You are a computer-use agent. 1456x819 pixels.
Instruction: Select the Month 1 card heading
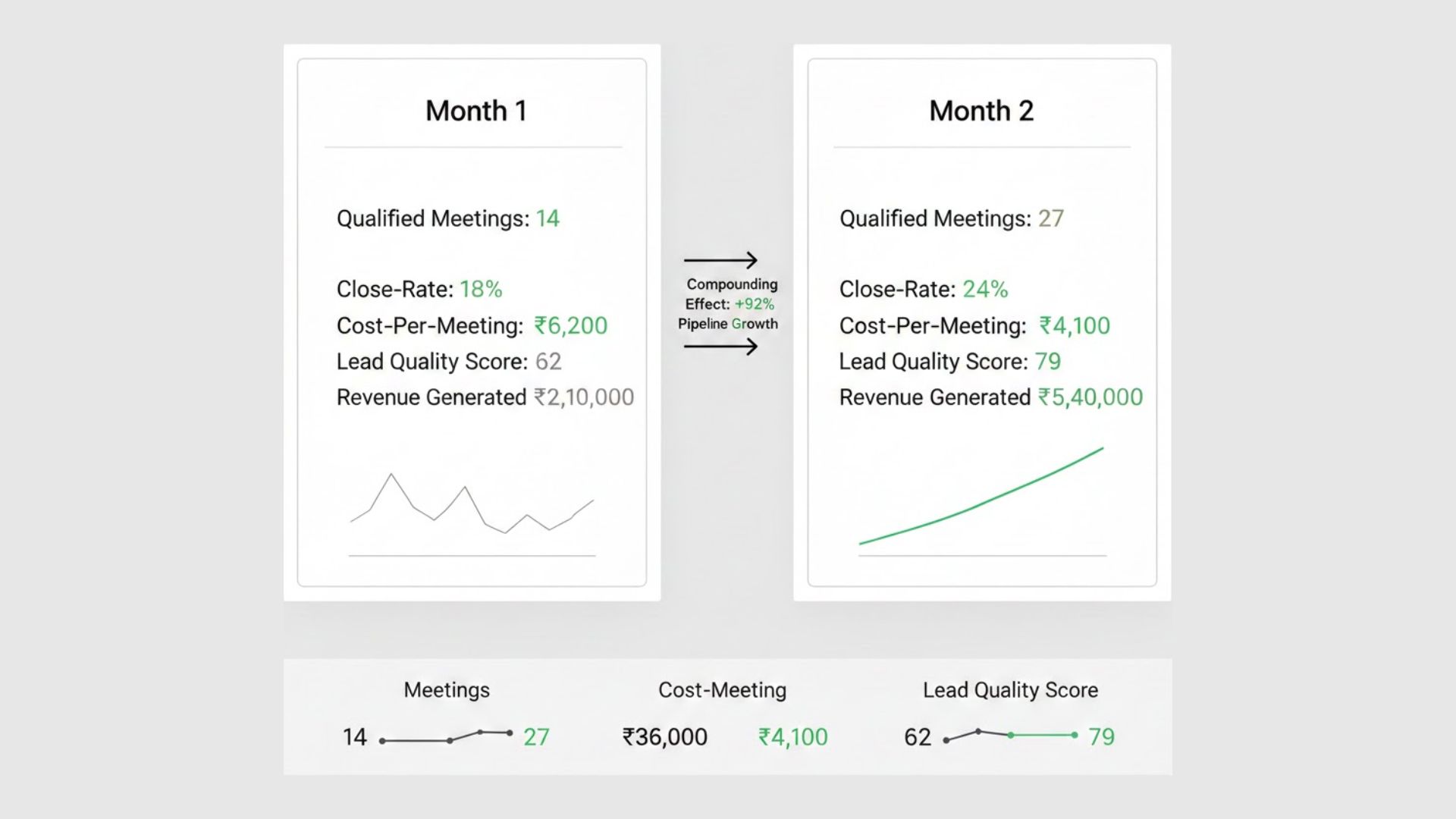[x=475, y=111]
